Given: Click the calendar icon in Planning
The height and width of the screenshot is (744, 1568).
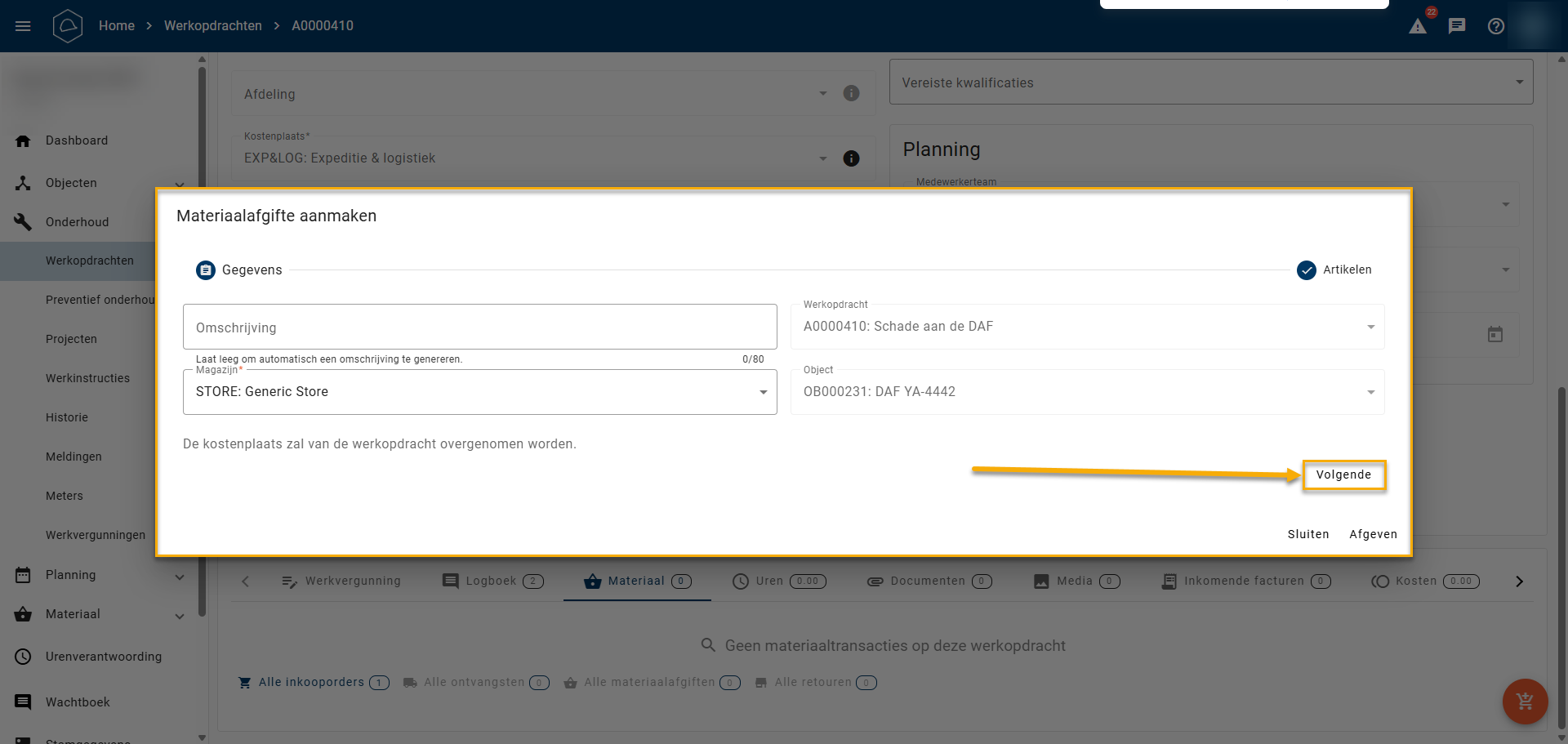Looking at the screenshot, I should pos(1494,334).
